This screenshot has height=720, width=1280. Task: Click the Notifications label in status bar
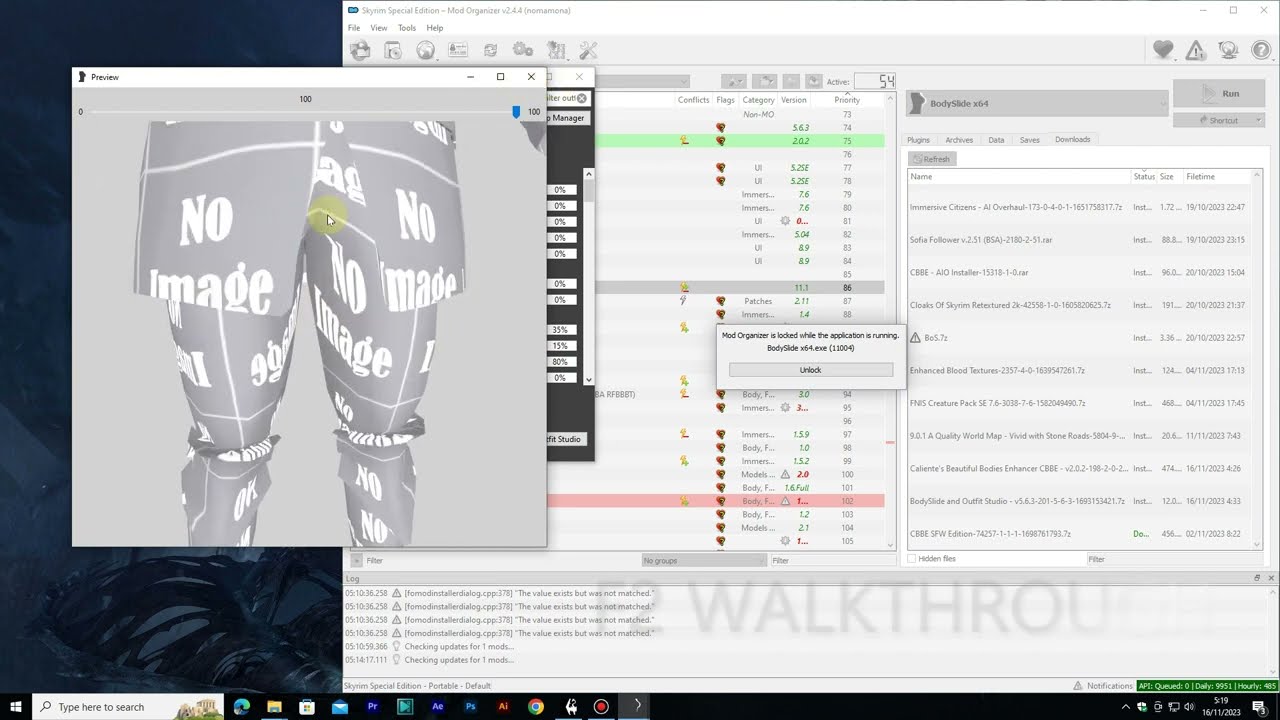coord(1109,686)
